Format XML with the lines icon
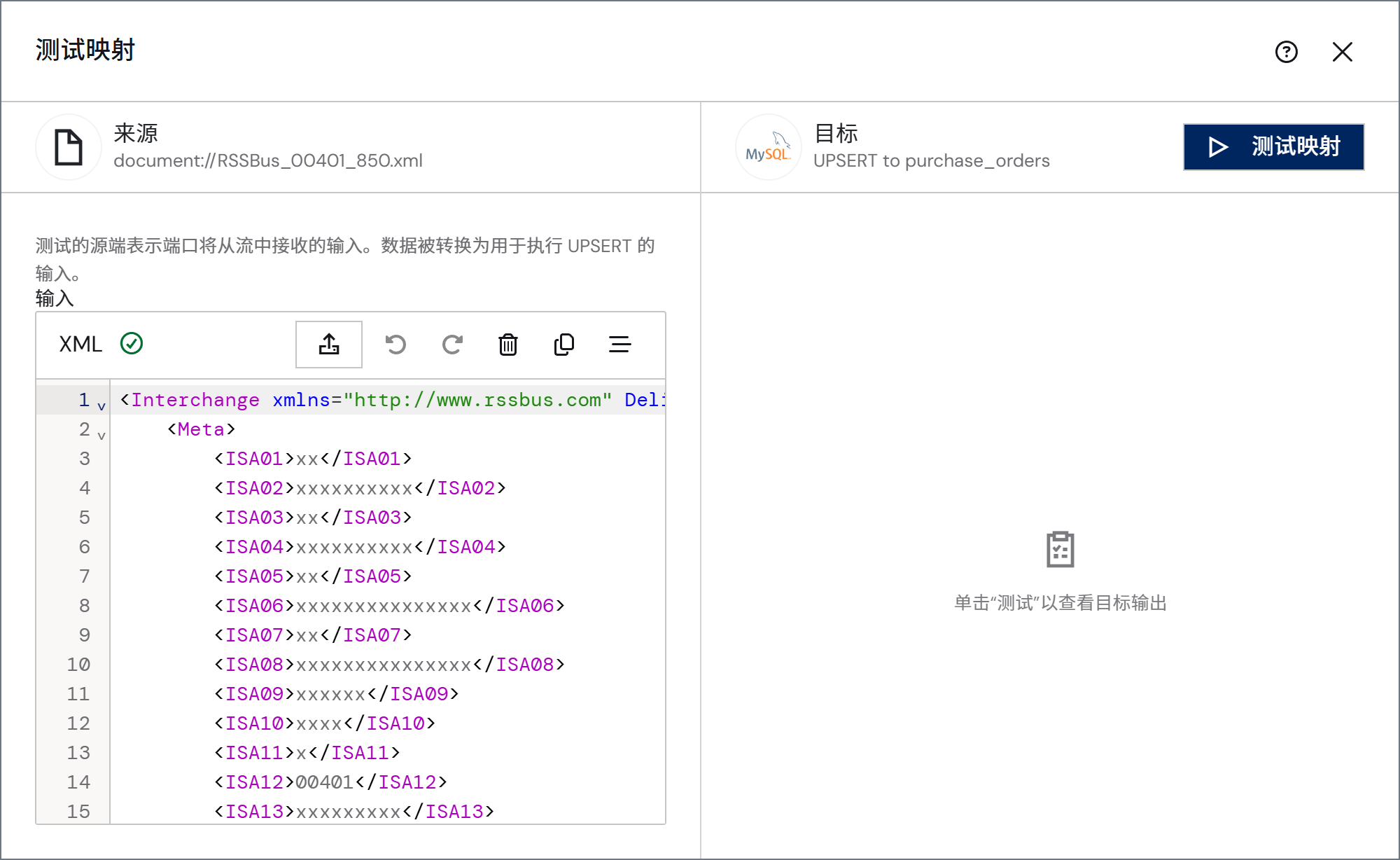Screen dimensions: 1400x860 coord(620,345)
